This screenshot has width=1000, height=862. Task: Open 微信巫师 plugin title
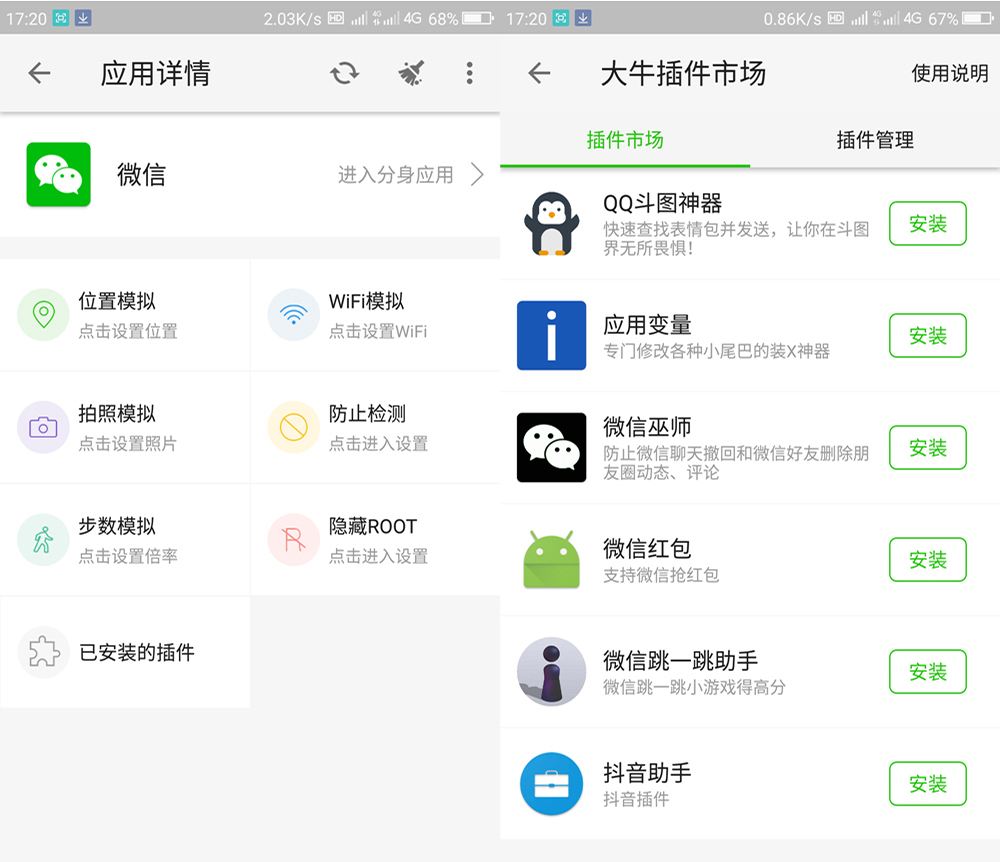coord(647,427)
